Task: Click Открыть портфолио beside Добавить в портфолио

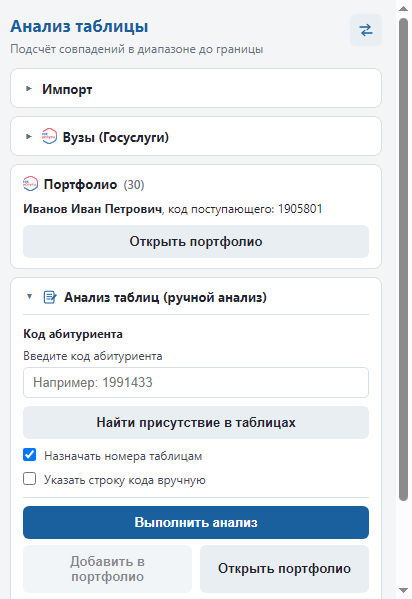Action: [x=284, y=569]
